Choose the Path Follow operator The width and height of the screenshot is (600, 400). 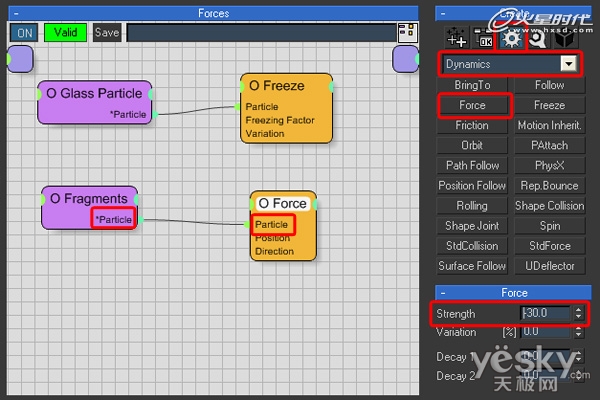coord(472,165)
